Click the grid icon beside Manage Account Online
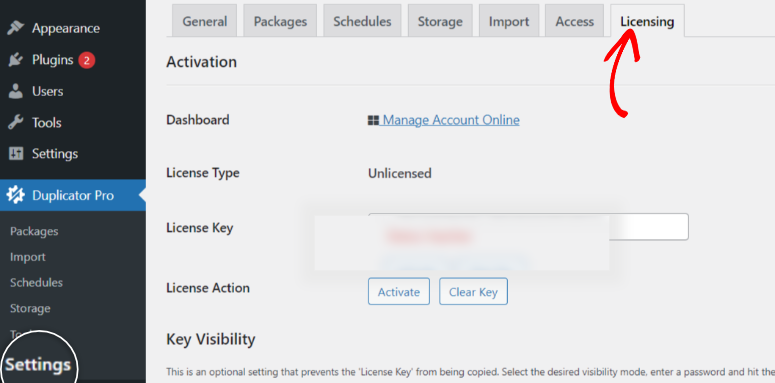Screen dimensions: 775x383 click(373, 120)
